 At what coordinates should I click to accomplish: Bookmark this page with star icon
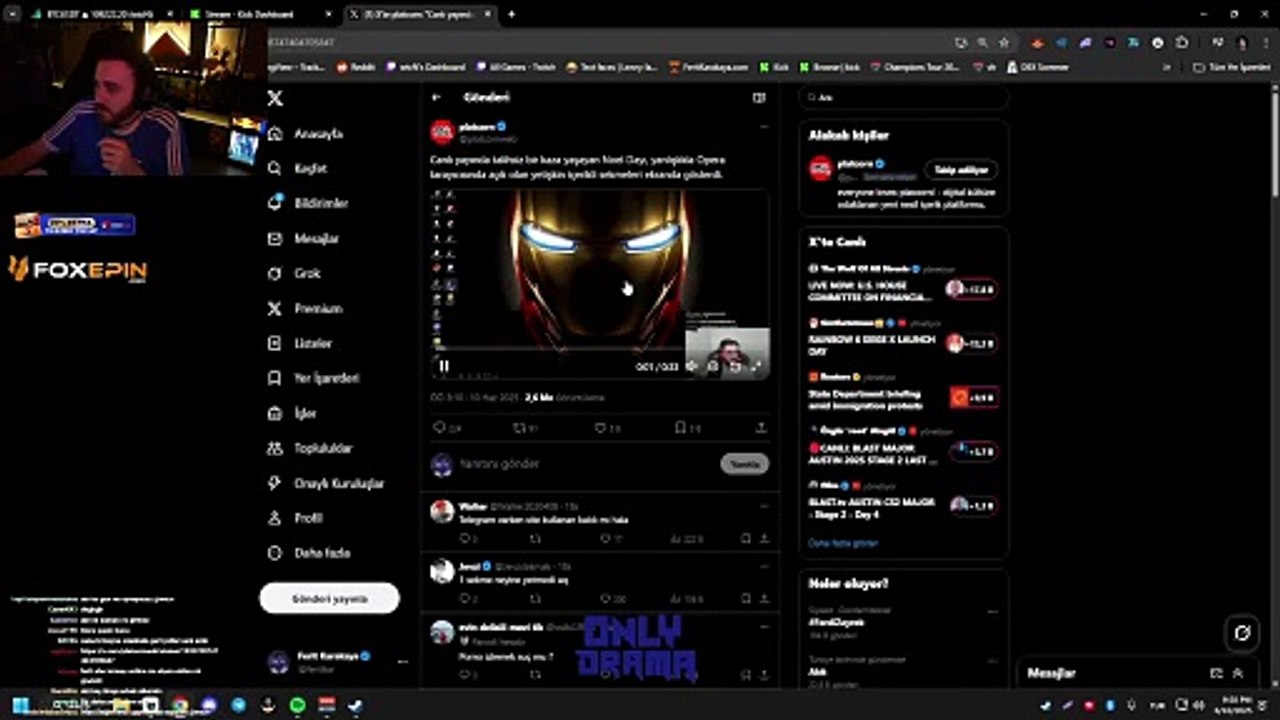[x=1003, y=43]
